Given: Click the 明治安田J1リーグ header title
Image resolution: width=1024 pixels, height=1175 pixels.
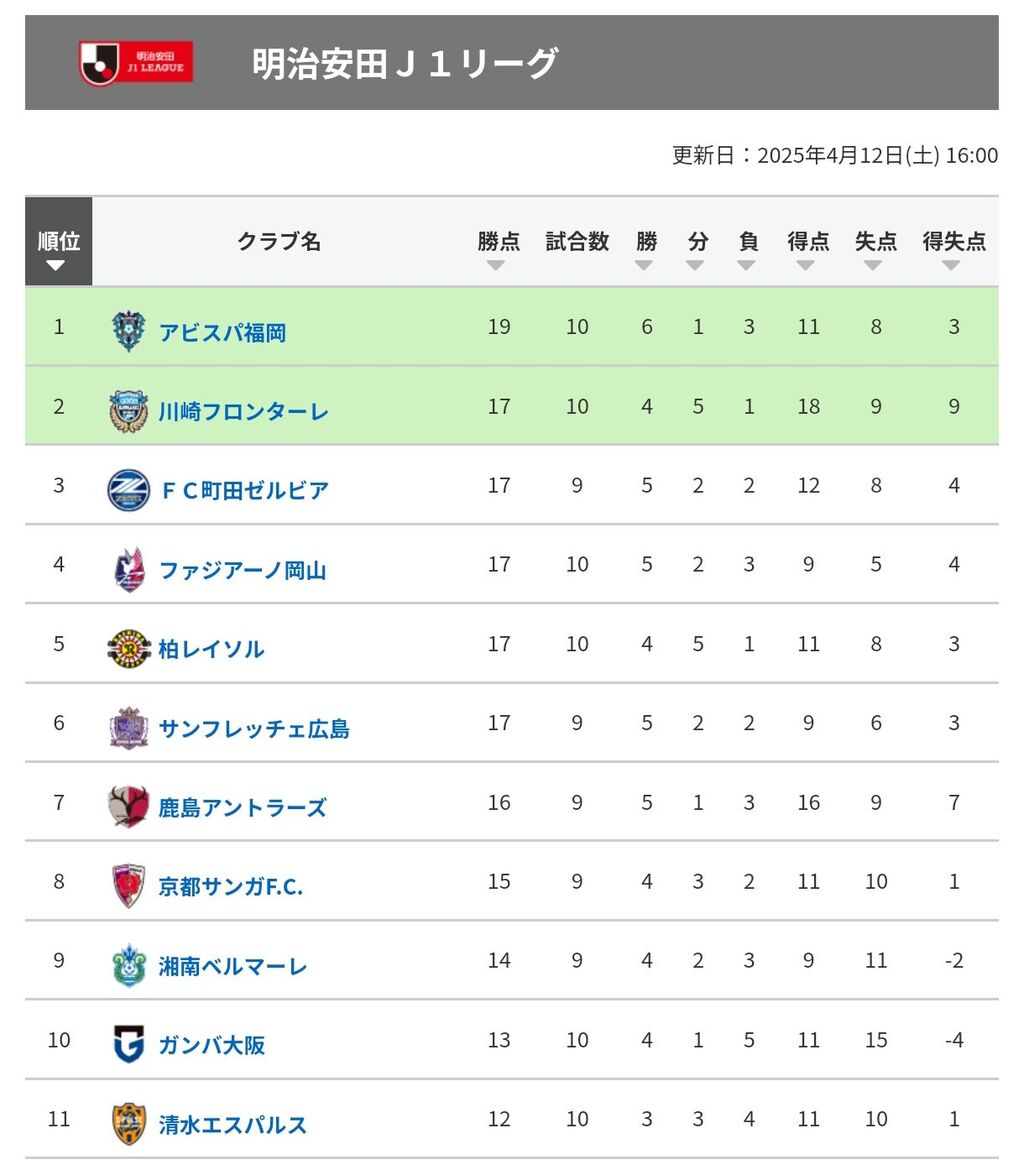Looking at the screenshot, I should pyautogui.click(x=405, y=64).
